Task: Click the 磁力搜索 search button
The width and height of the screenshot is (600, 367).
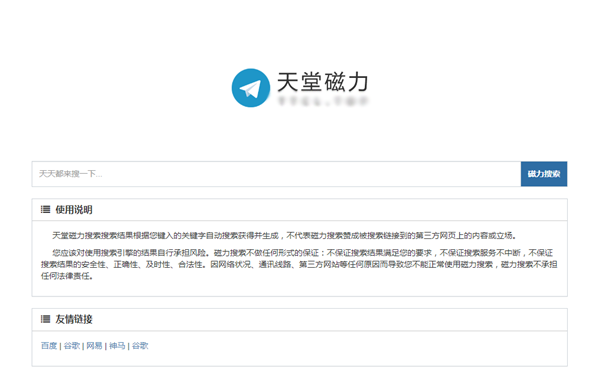Action: [544, 174]
